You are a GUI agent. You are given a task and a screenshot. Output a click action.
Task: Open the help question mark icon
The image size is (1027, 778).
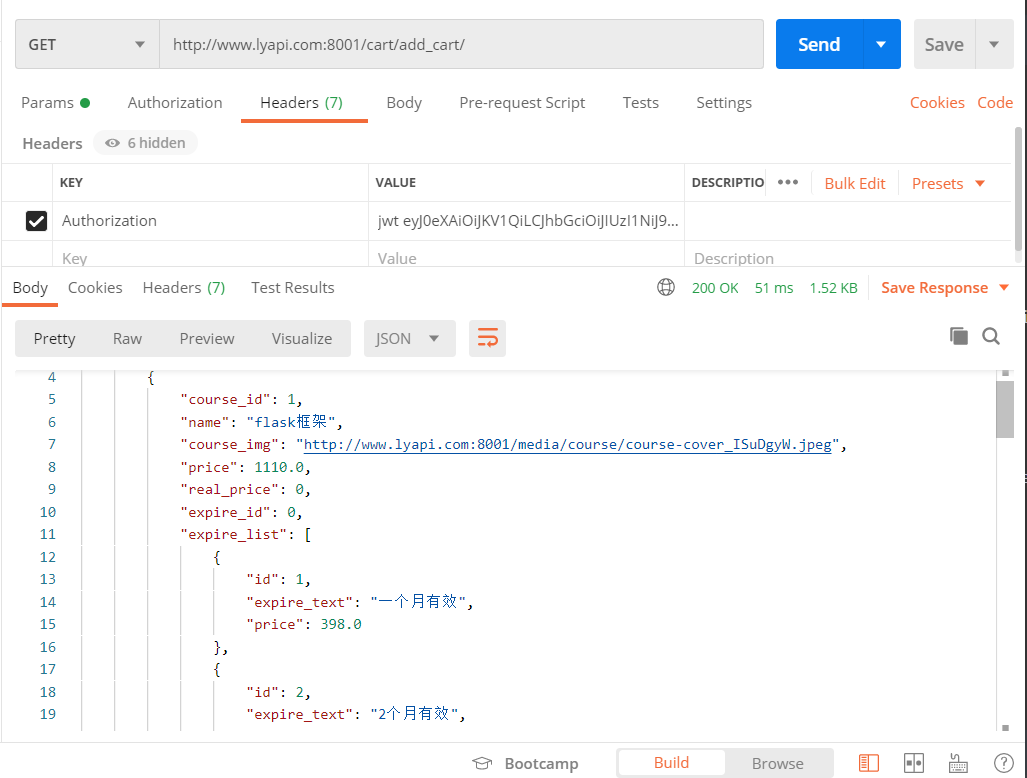(1003, 763)
